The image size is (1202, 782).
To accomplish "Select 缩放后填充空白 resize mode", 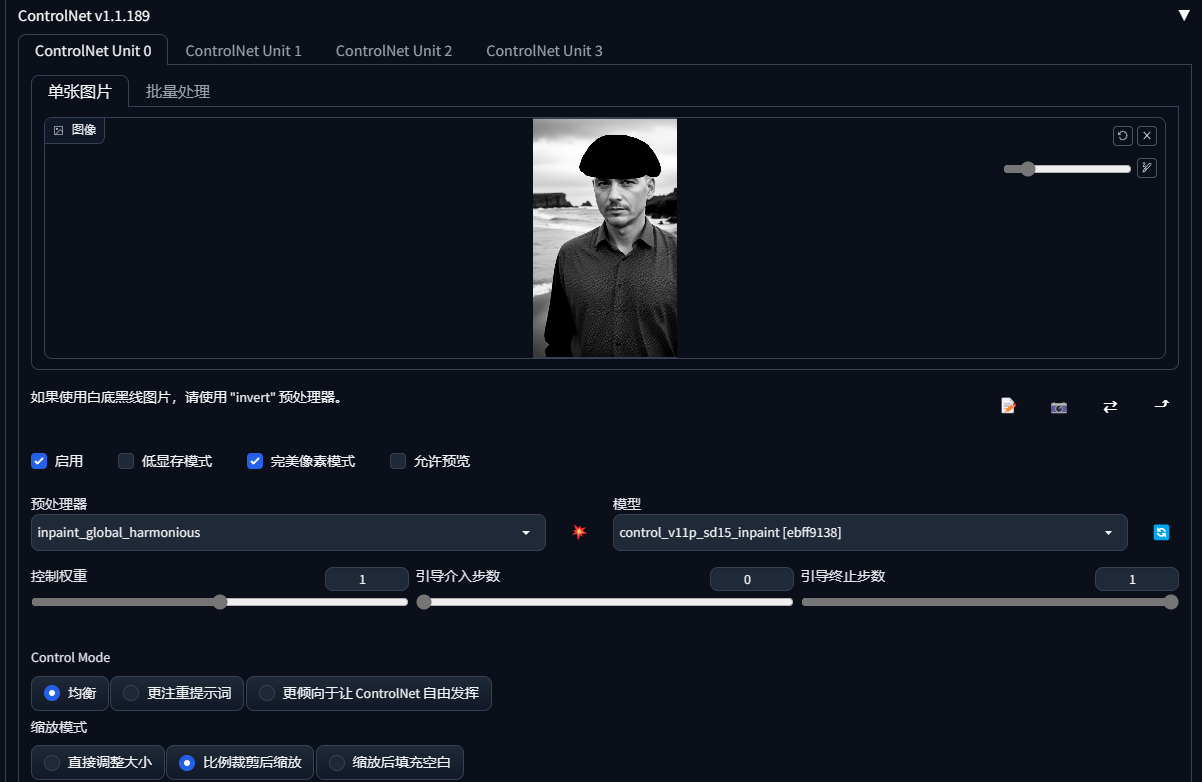I will point(390,762).
